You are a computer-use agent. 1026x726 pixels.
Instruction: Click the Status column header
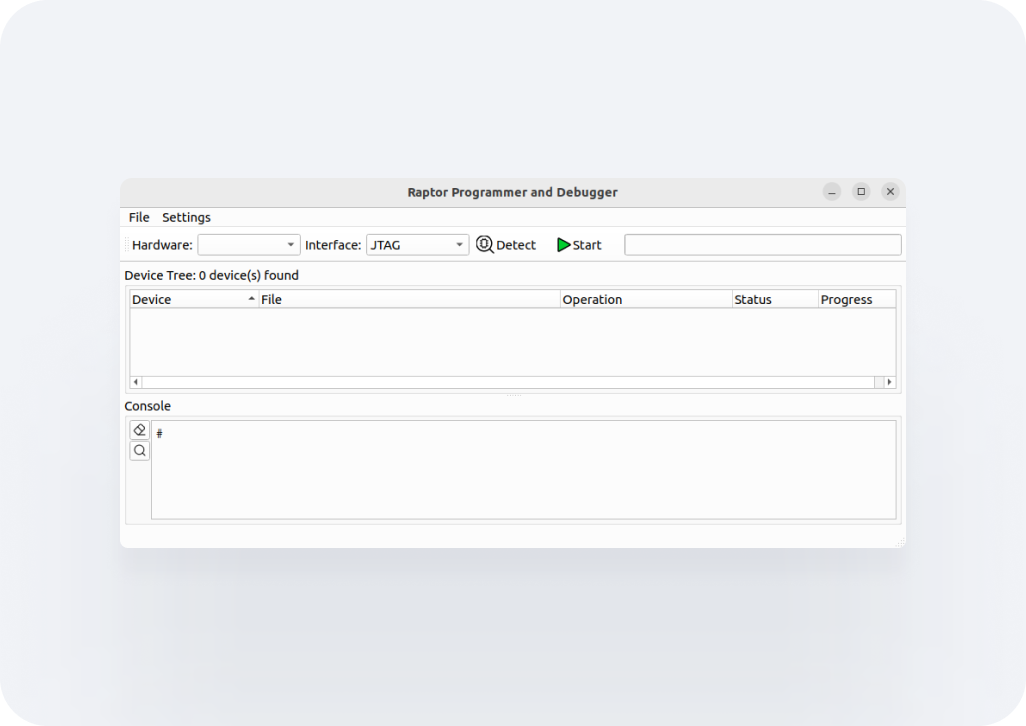[x=775, y=300]
